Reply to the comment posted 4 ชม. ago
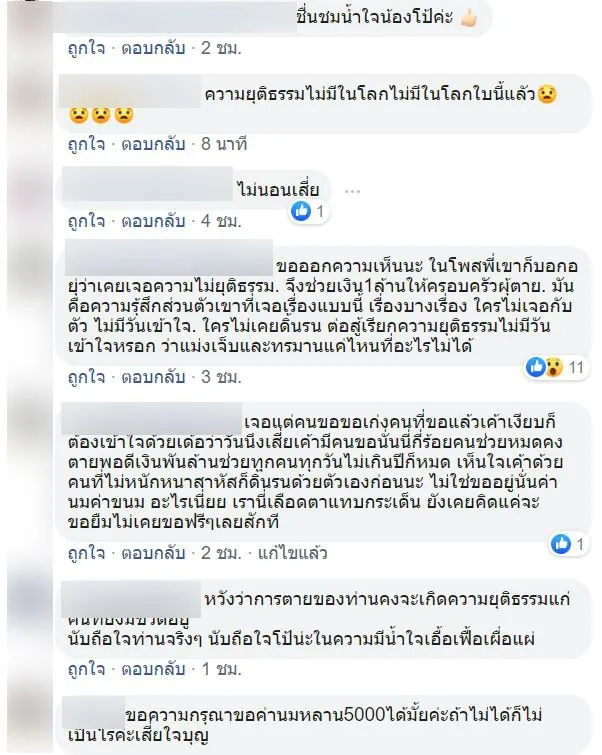Image resolution: width=602 pixels, height=755 pixels. point(153,221)
